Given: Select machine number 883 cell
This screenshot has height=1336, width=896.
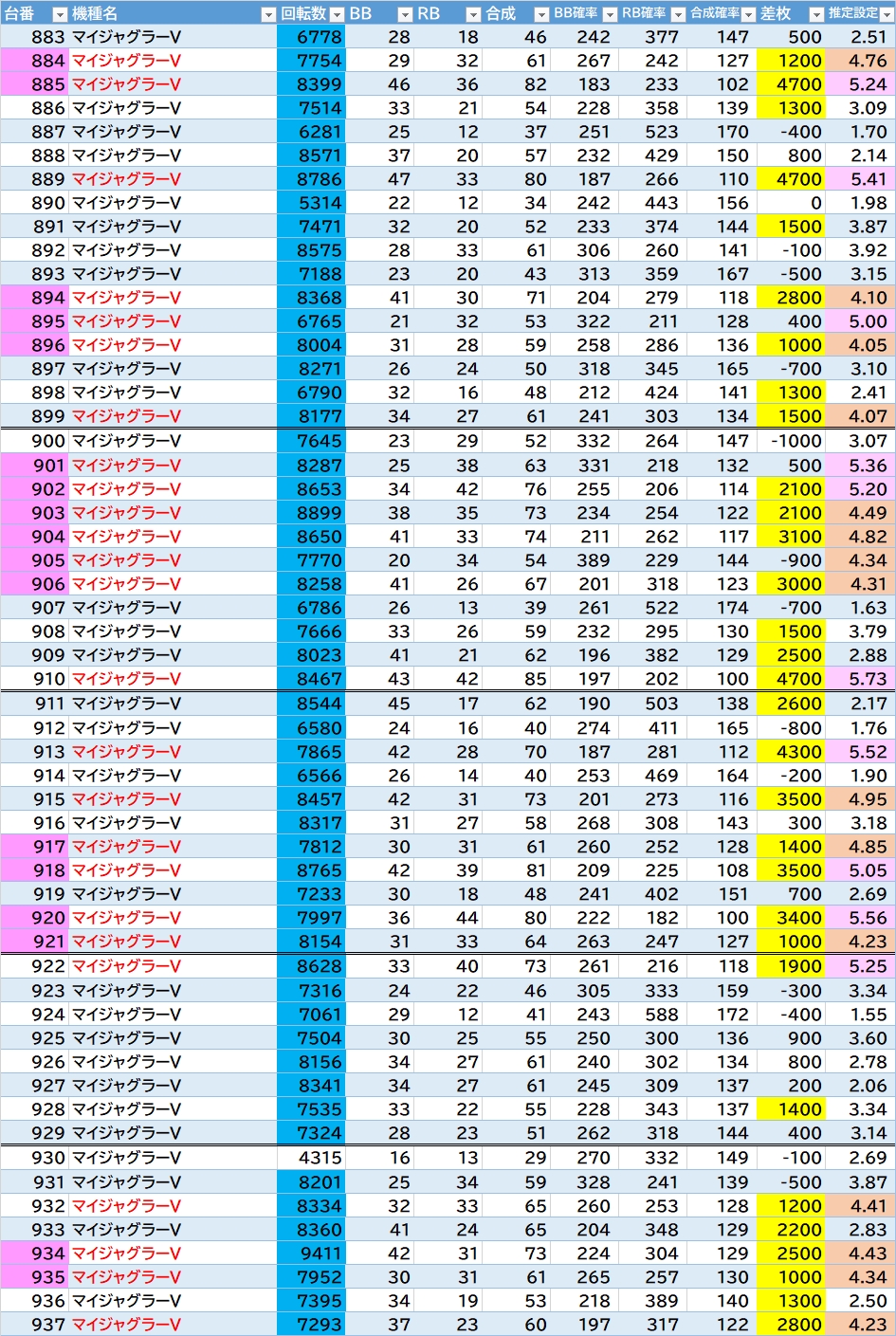Looking at the screenshot, I should pyautogui.click(x=34, y=37).
